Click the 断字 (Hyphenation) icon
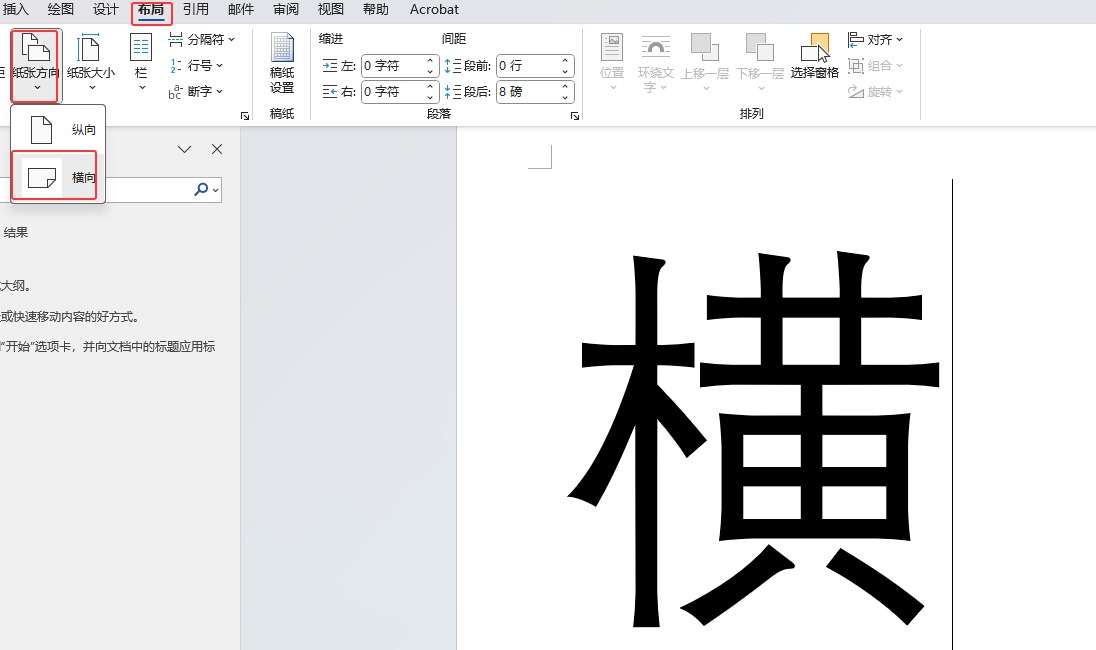This screenshot has height=650, width=1096. point(196,91)
